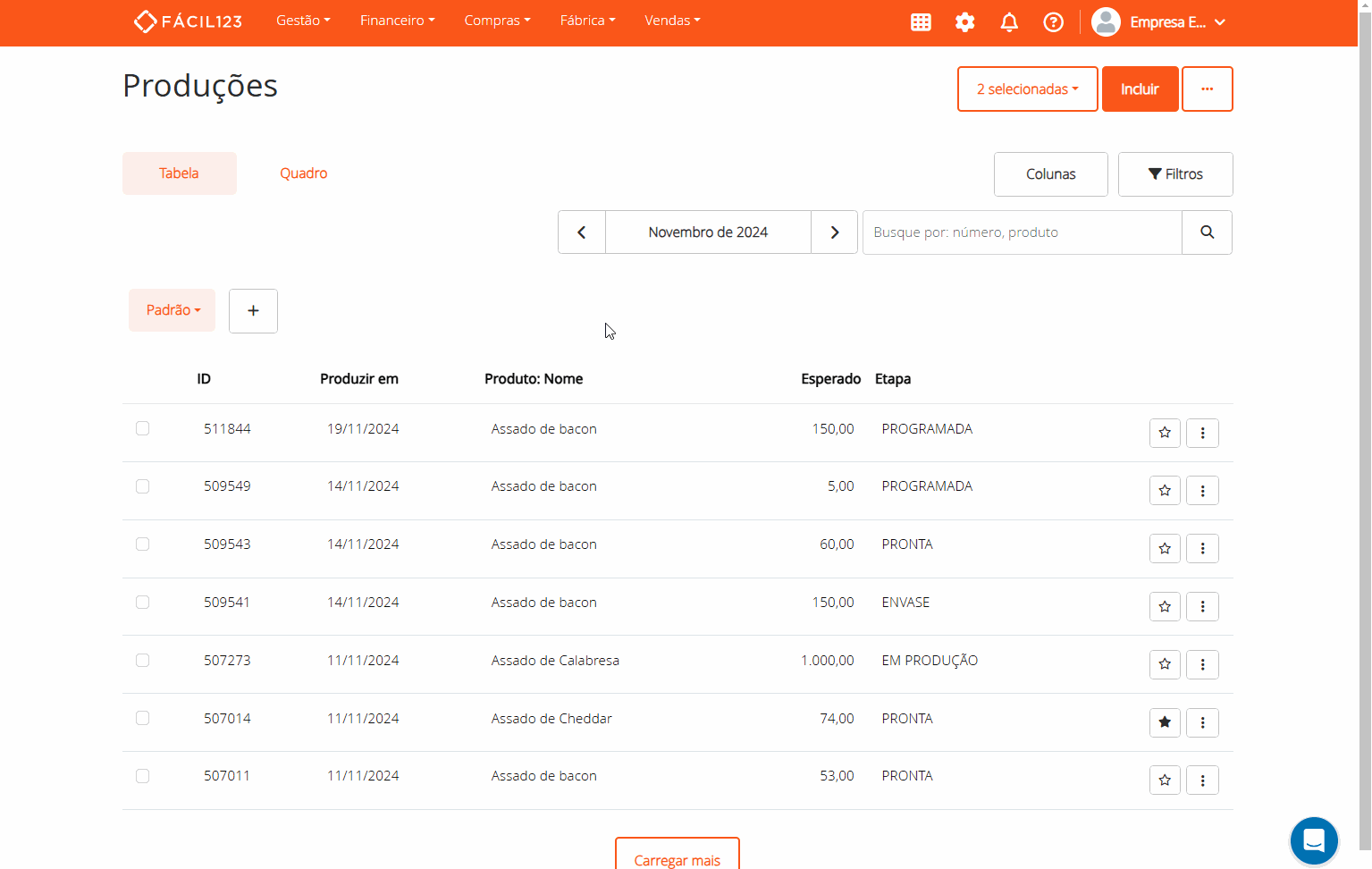
Task: Tick the checkbox for production 507273
Action: [x=143, y=661]
